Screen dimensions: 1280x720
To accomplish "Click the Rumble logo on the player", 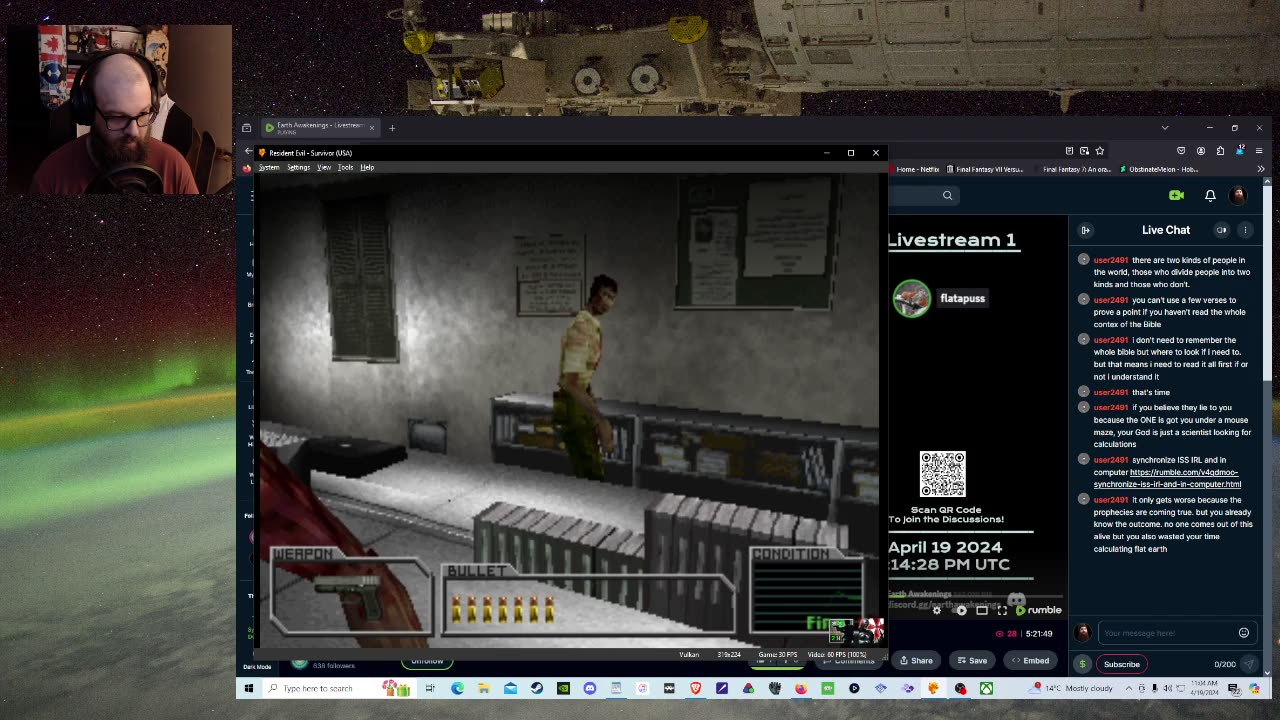I will 1038,610.
